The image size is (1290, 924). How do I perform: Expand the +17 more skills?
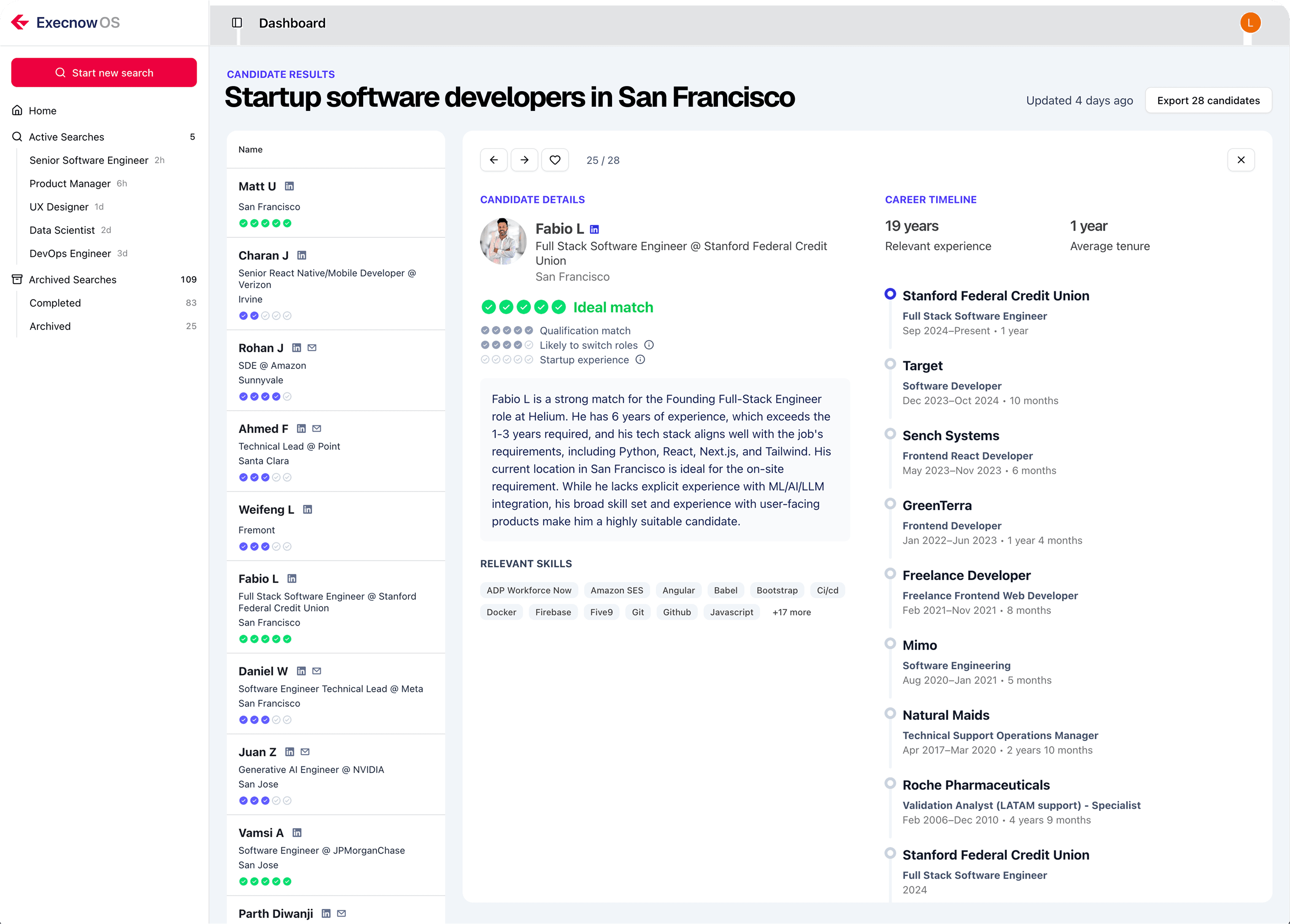pos(791,612)
